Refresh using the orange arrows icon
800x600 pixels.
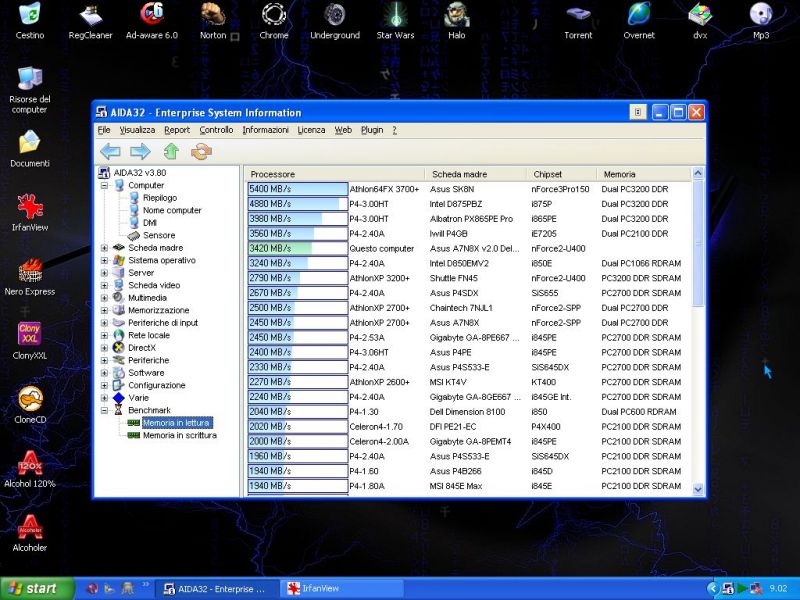[201, 152]
